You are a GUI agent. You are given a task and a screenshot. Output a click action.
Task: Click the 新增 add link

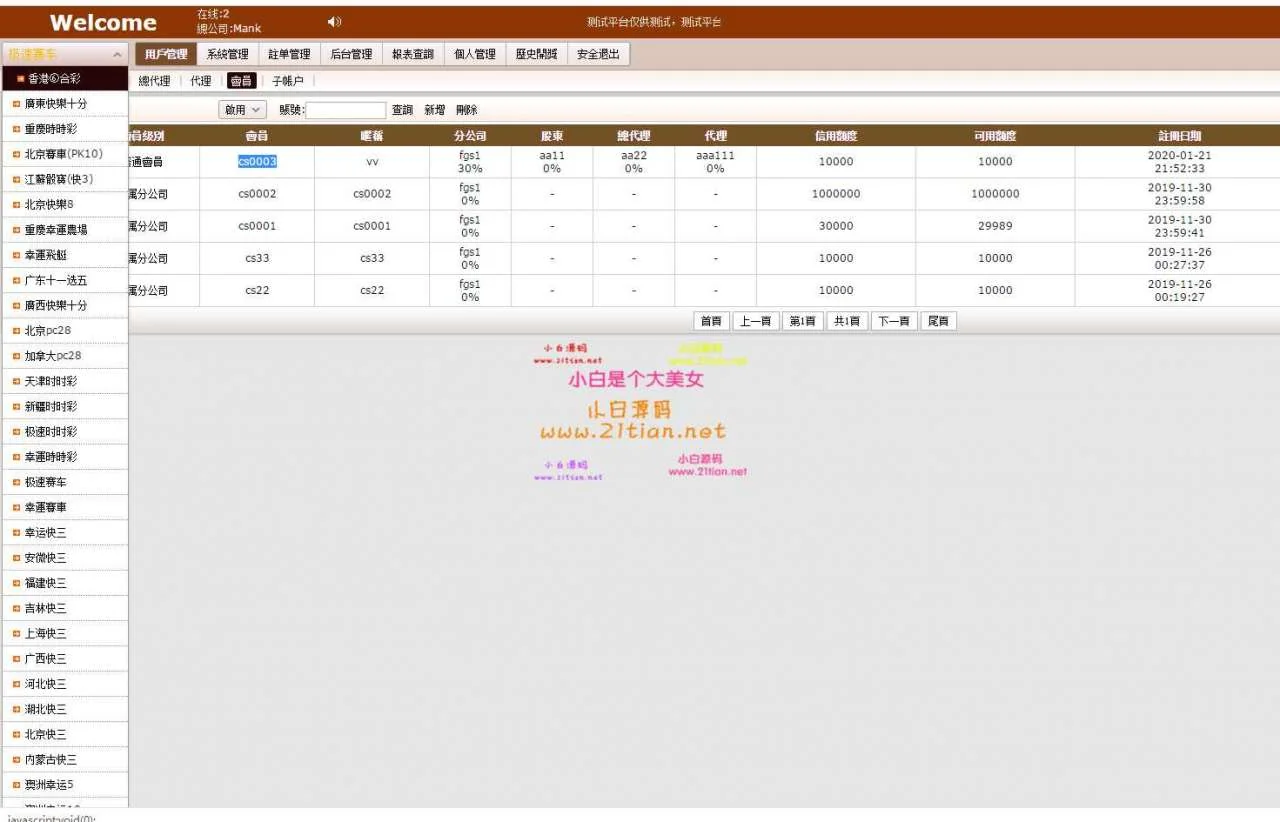(x=434, y=110)
